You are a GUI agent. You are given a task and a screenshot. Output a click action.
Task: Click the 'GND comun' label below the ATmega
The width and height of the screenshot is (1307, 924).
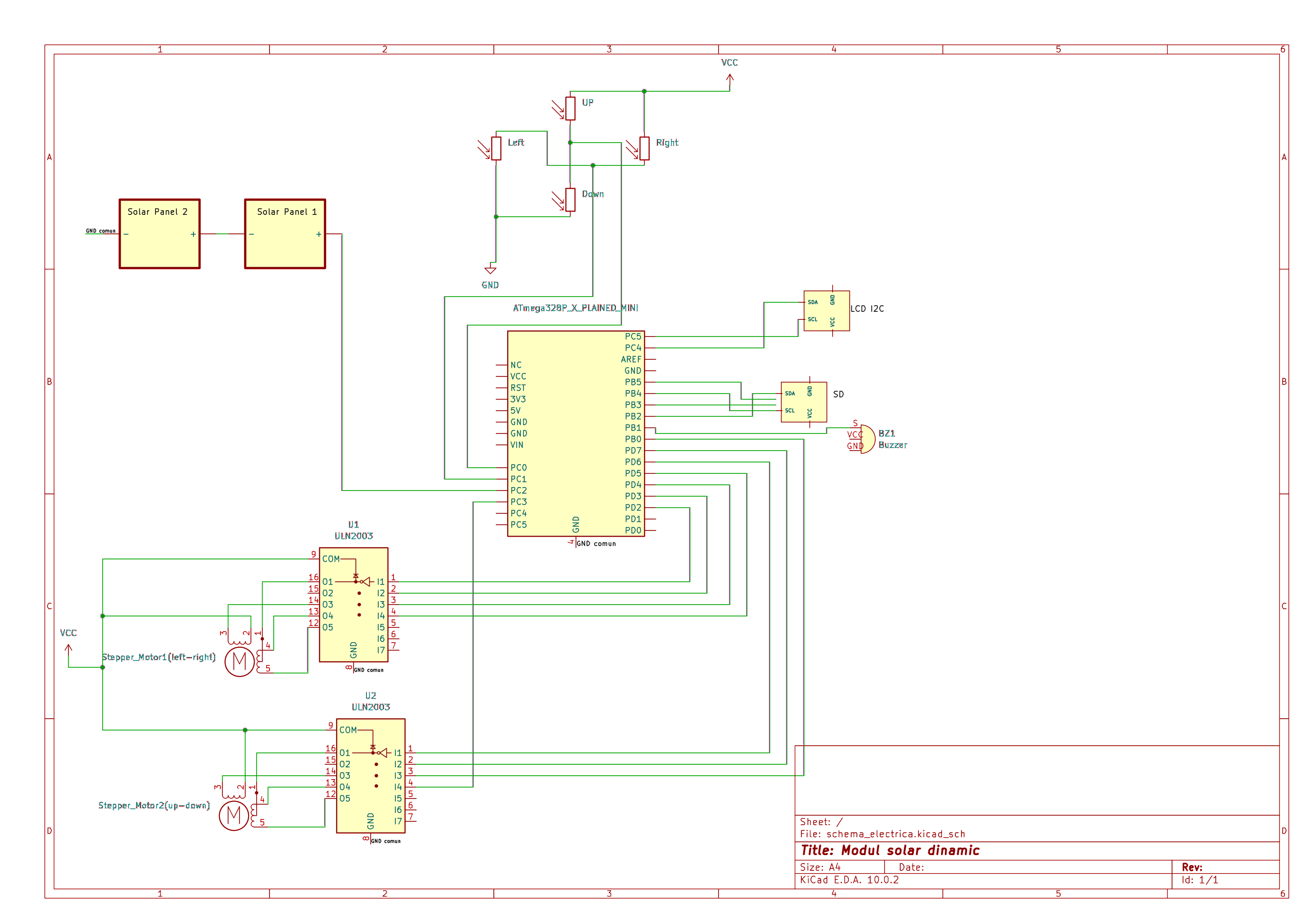point(596,544)
